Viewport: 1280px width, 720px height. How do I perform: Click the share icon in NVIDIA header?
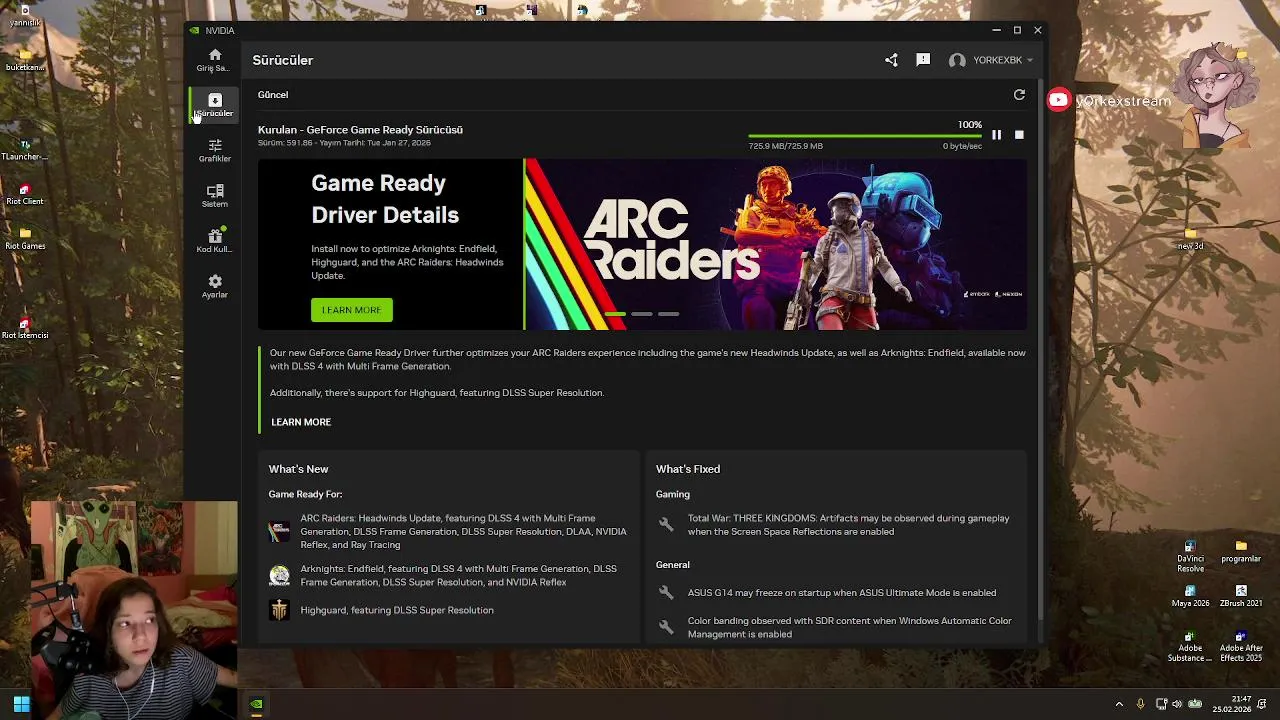click(x=891, y=60)
